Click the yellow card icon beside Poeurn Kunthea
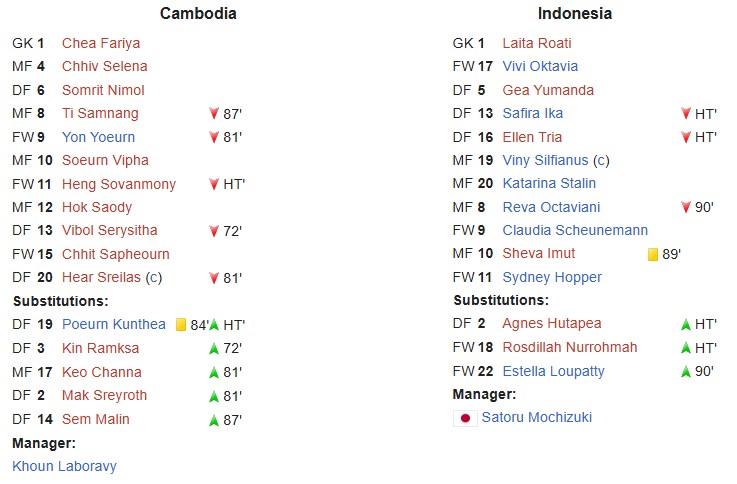 click(181, 324)
